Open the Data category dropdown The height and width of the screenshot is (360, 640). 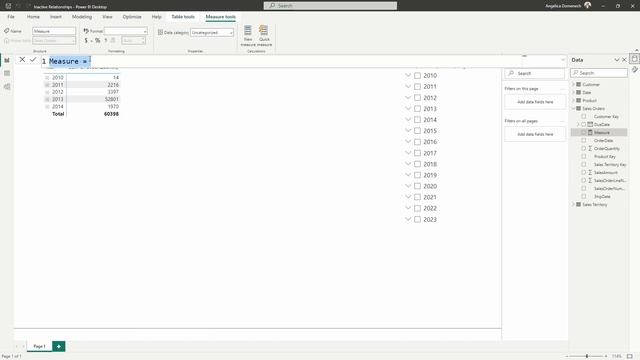pos(212,32)
